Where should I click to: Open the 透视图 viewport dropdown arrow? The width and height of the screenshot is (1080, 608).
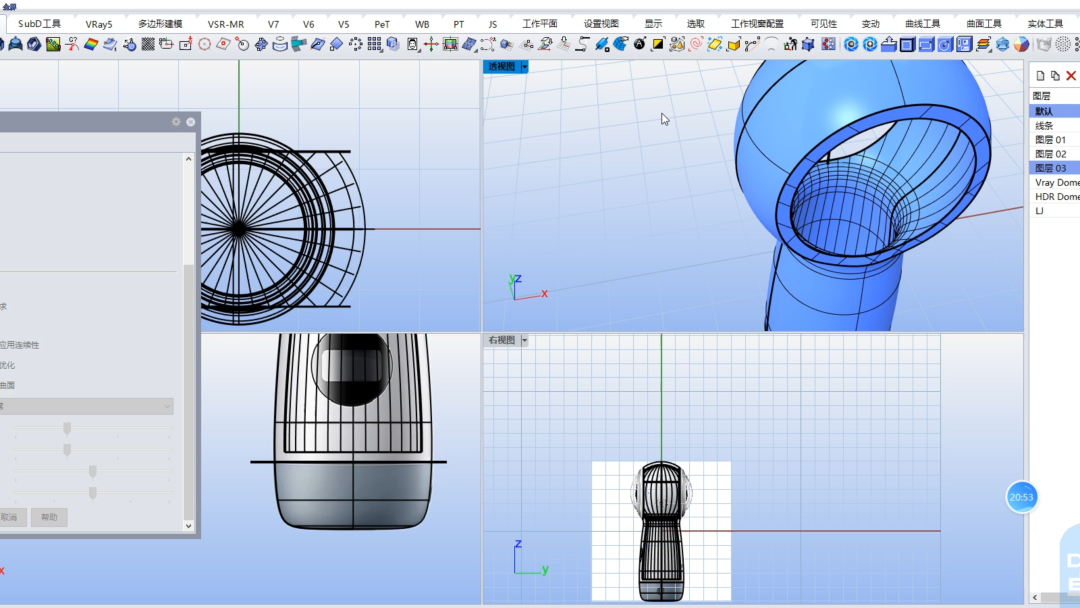click(x=524, y=67)
